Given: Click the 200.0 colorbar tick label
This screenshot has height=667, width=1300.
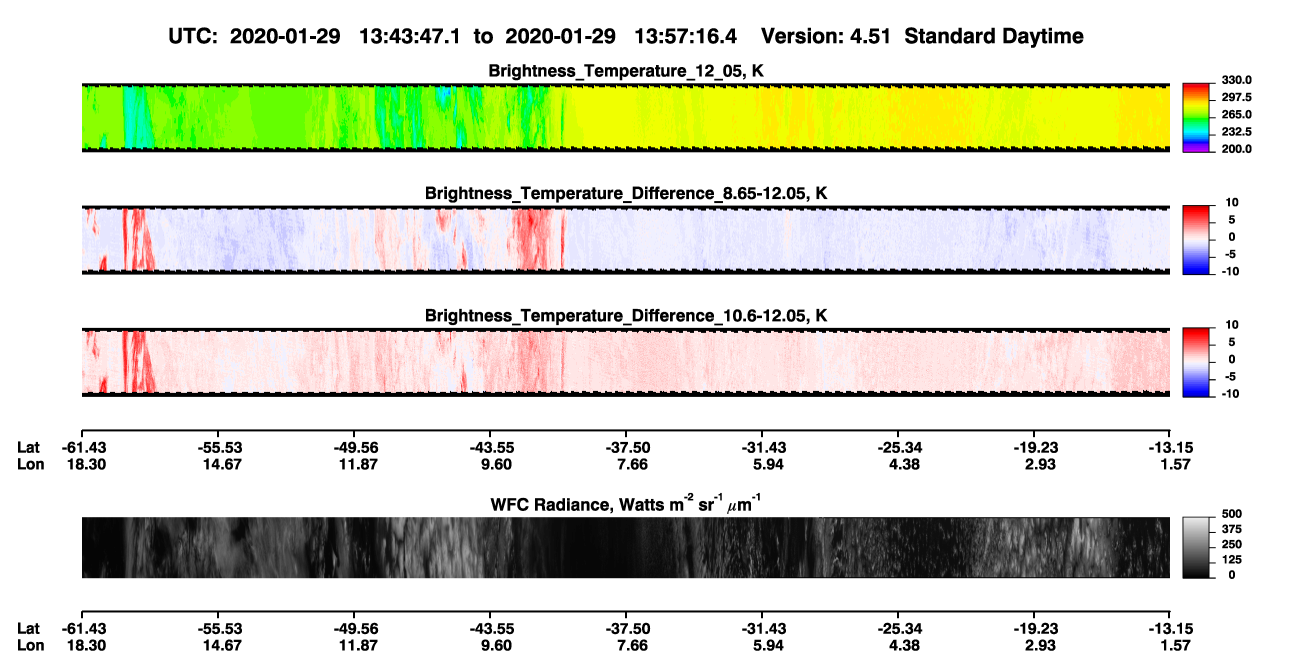Looking at the screenshot, I should click(1238, 149).
